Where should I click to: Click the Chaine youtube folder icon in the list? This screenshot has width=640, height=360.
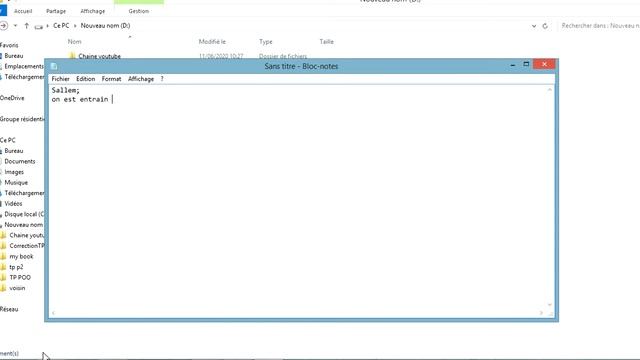[x=72, y=56]
